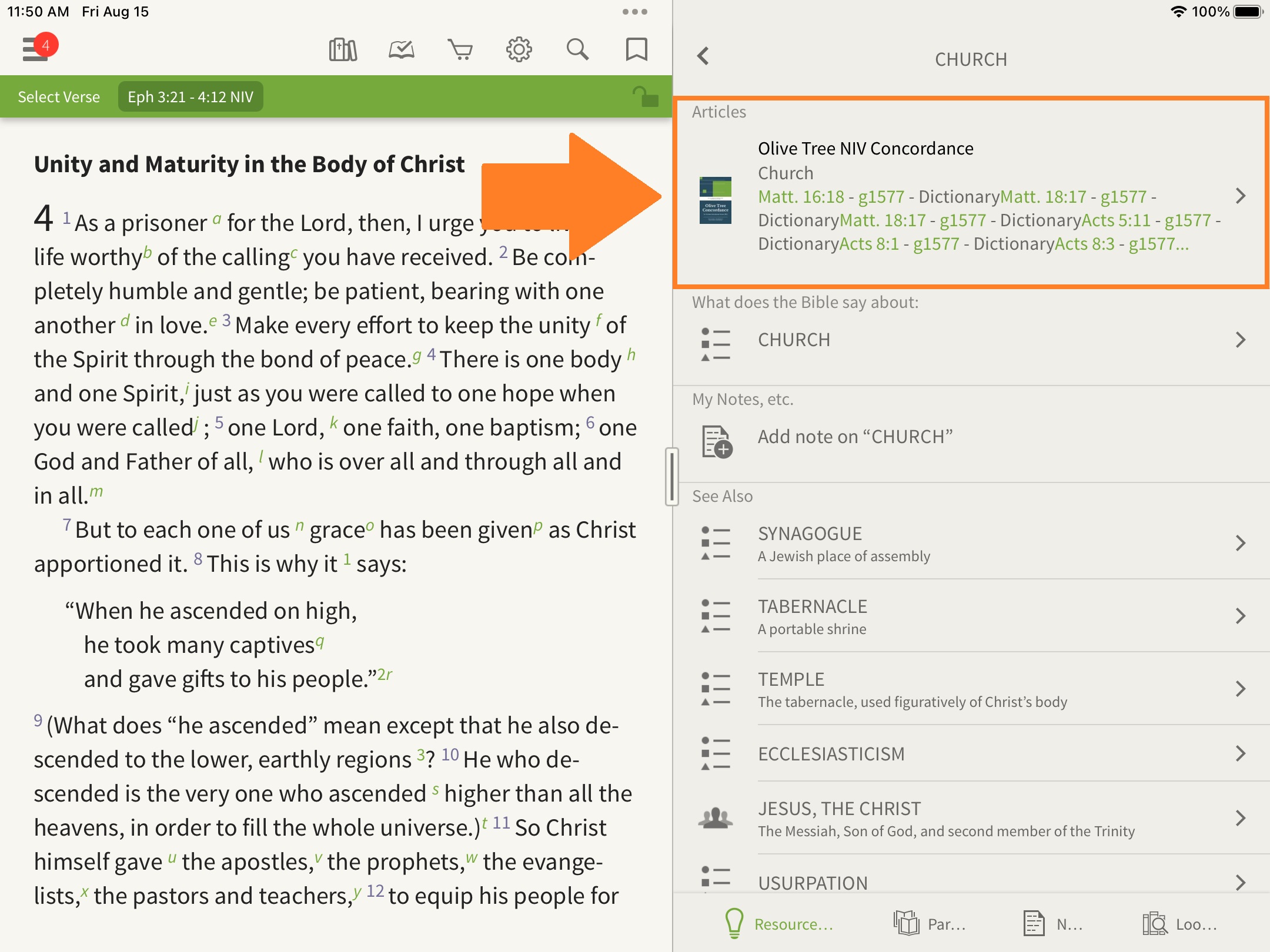The width and height of the screenshot is (1270, 952).
Task: Switch to the Parallel tab
Action: [930, 924]
